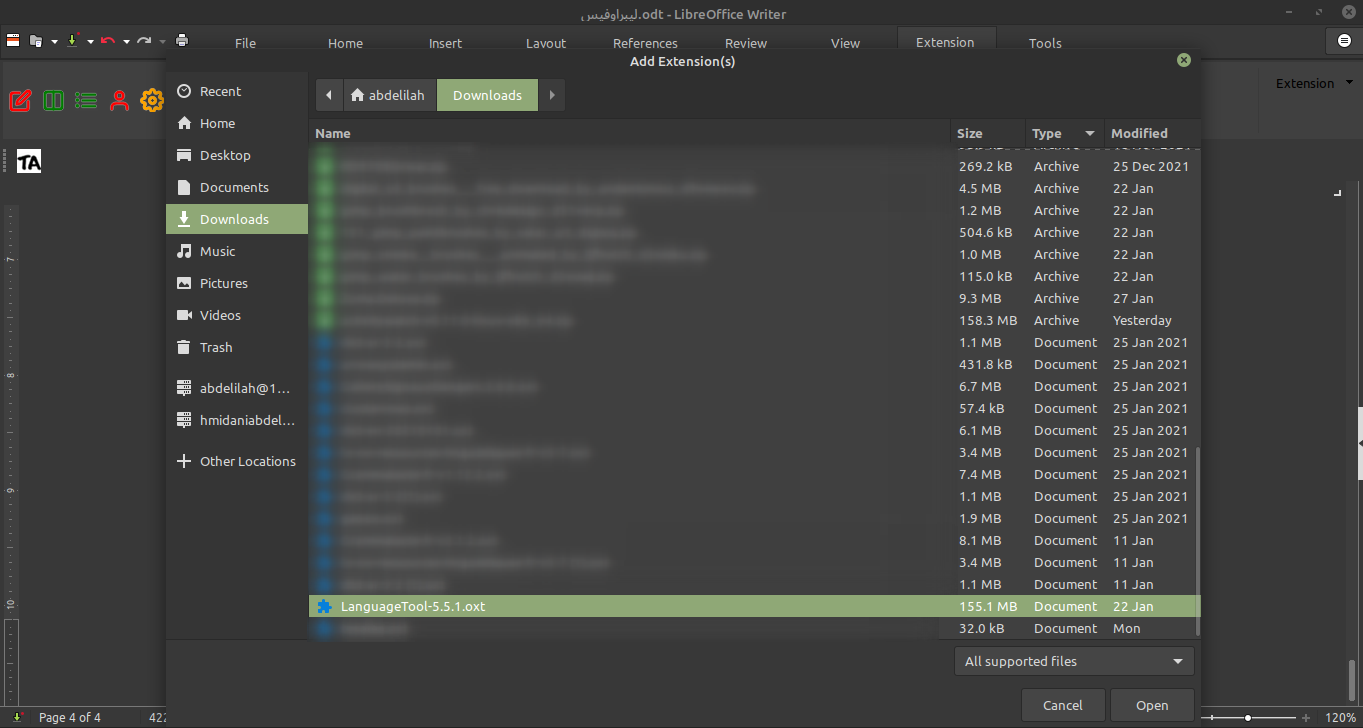Click the TA toolbar icon

(29, 162)
